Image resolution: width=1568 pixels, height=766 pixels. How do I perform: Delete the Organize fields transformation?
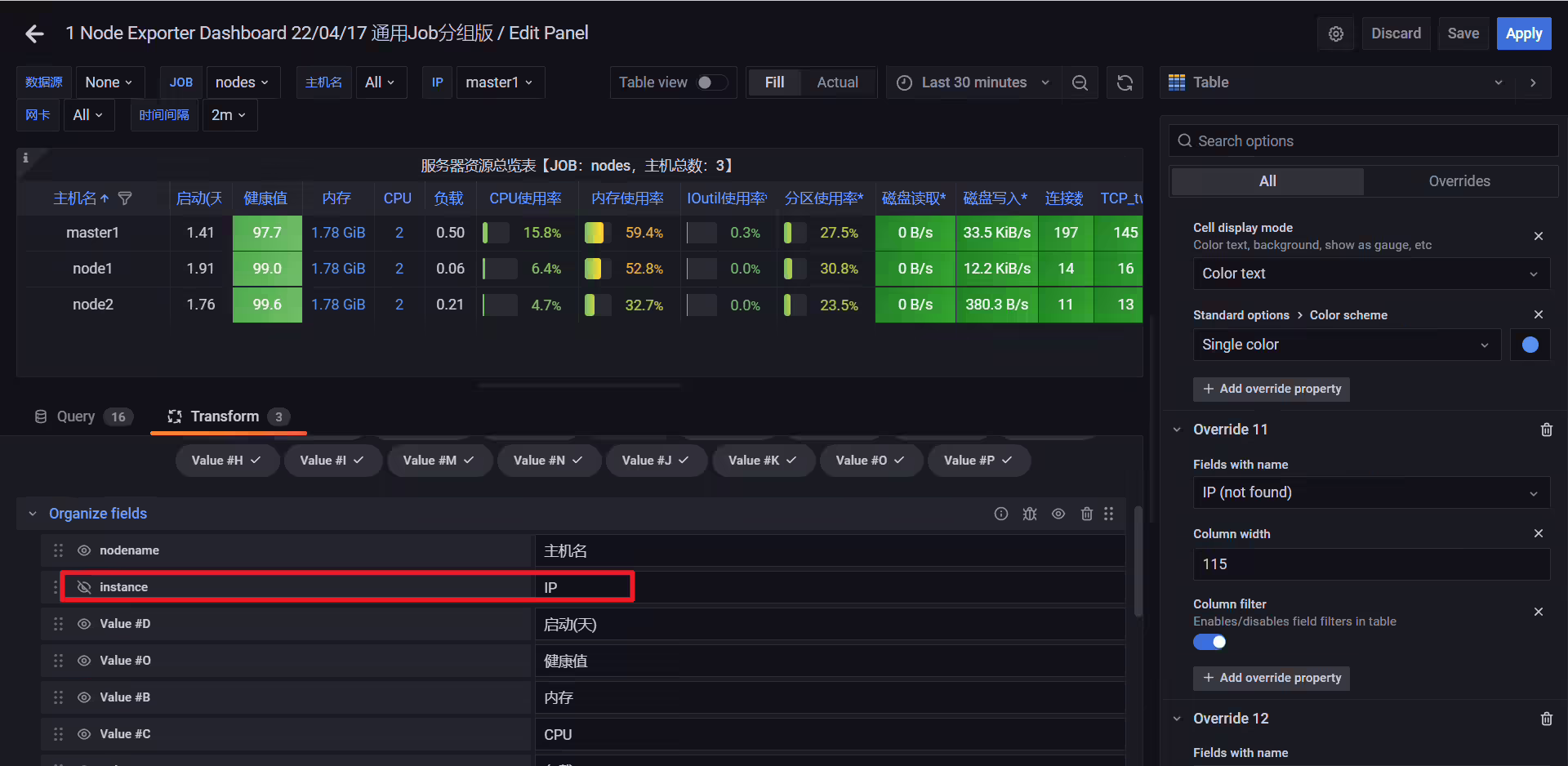1086,514
